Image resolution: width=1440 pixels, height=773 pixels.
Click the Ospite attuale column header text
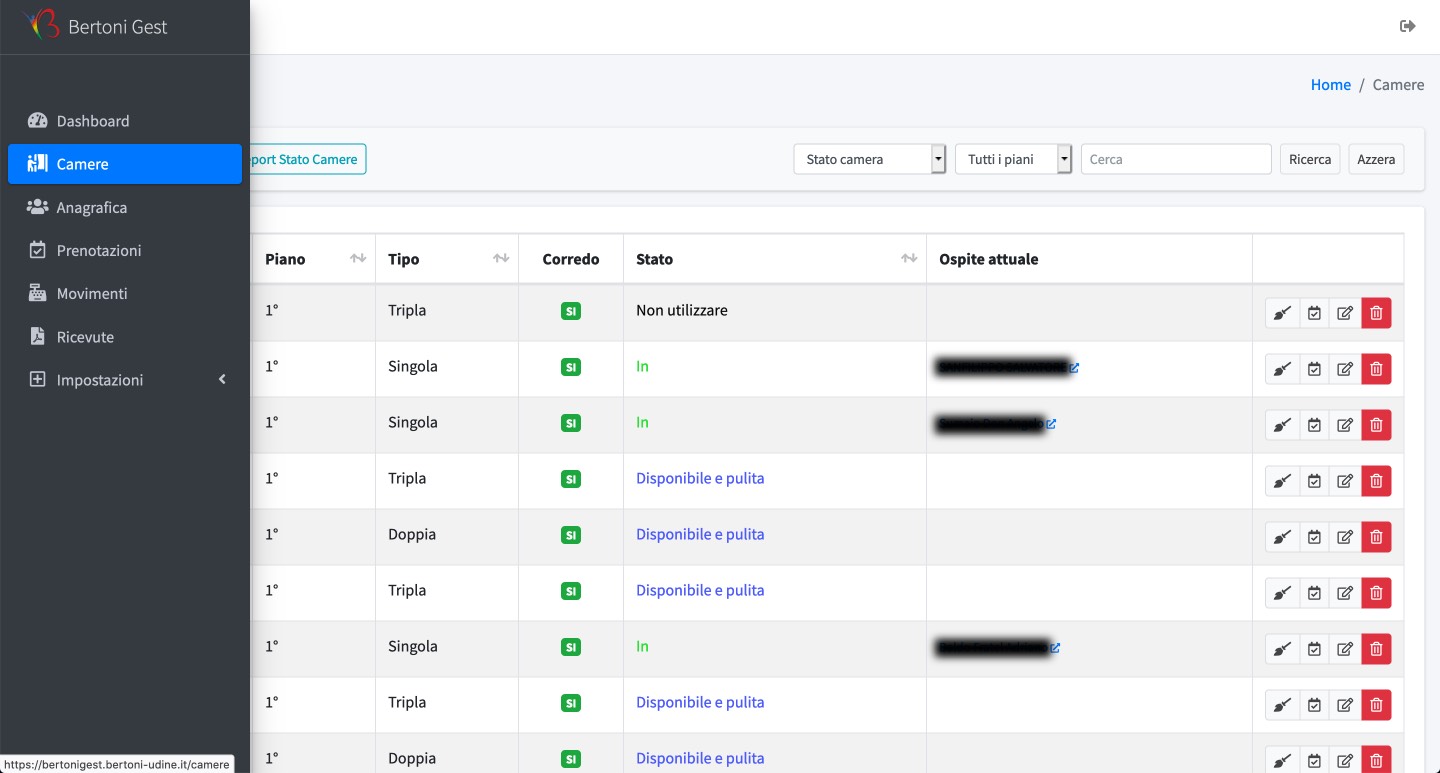tap(989, 259)
